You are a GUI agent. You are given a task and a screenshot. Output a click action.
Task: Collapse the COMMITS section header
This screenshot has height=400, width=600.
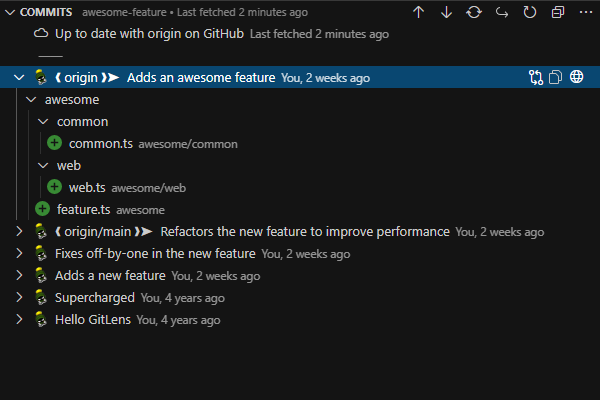[10, 12]
